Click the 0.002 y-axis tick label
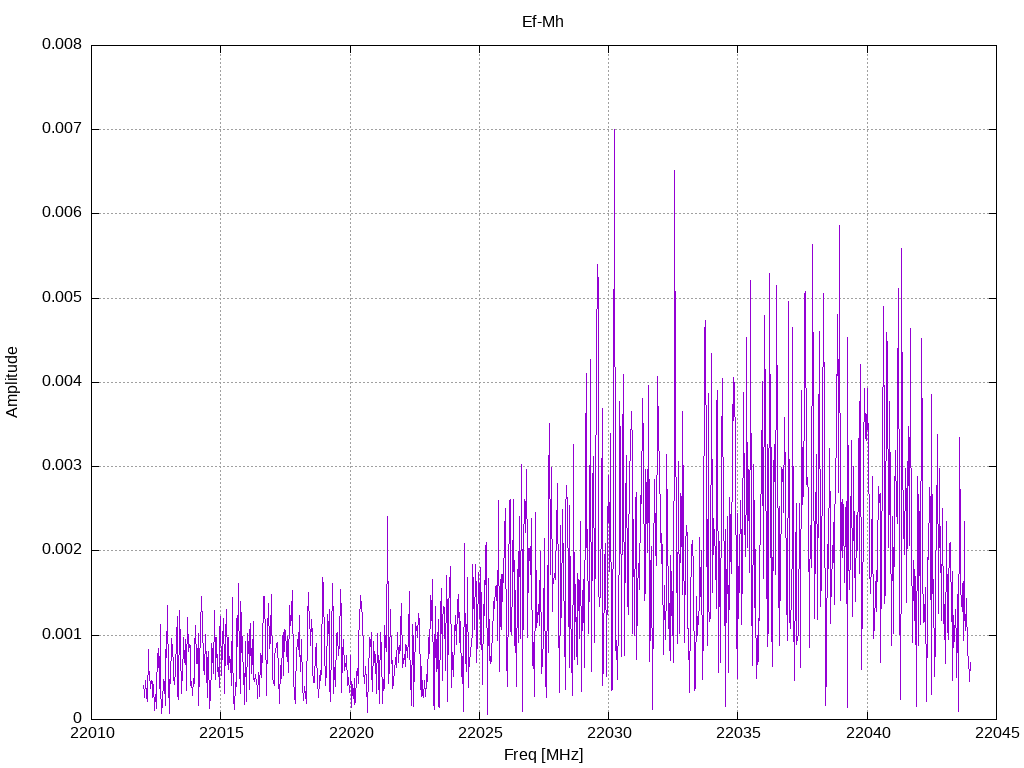 pyautogui.click(x=62, y=550)
